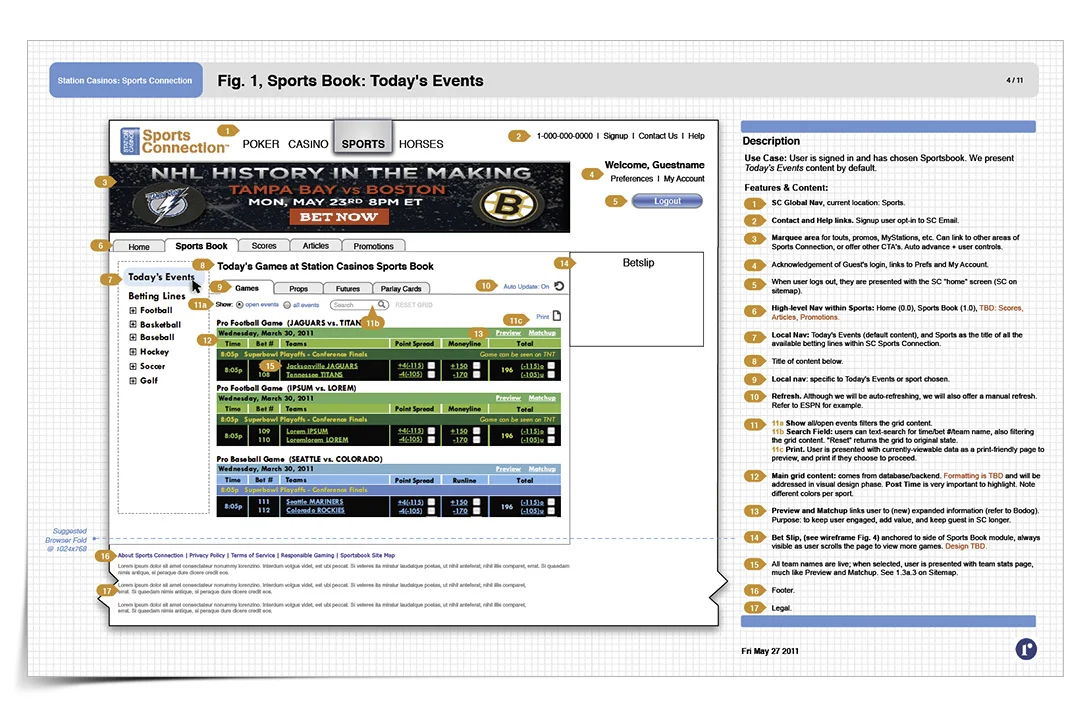Click the refresh icon beside Auto Update
The width and height of the screenshot is (1082, 706).
pyautogui.click(x=559, y=286)
